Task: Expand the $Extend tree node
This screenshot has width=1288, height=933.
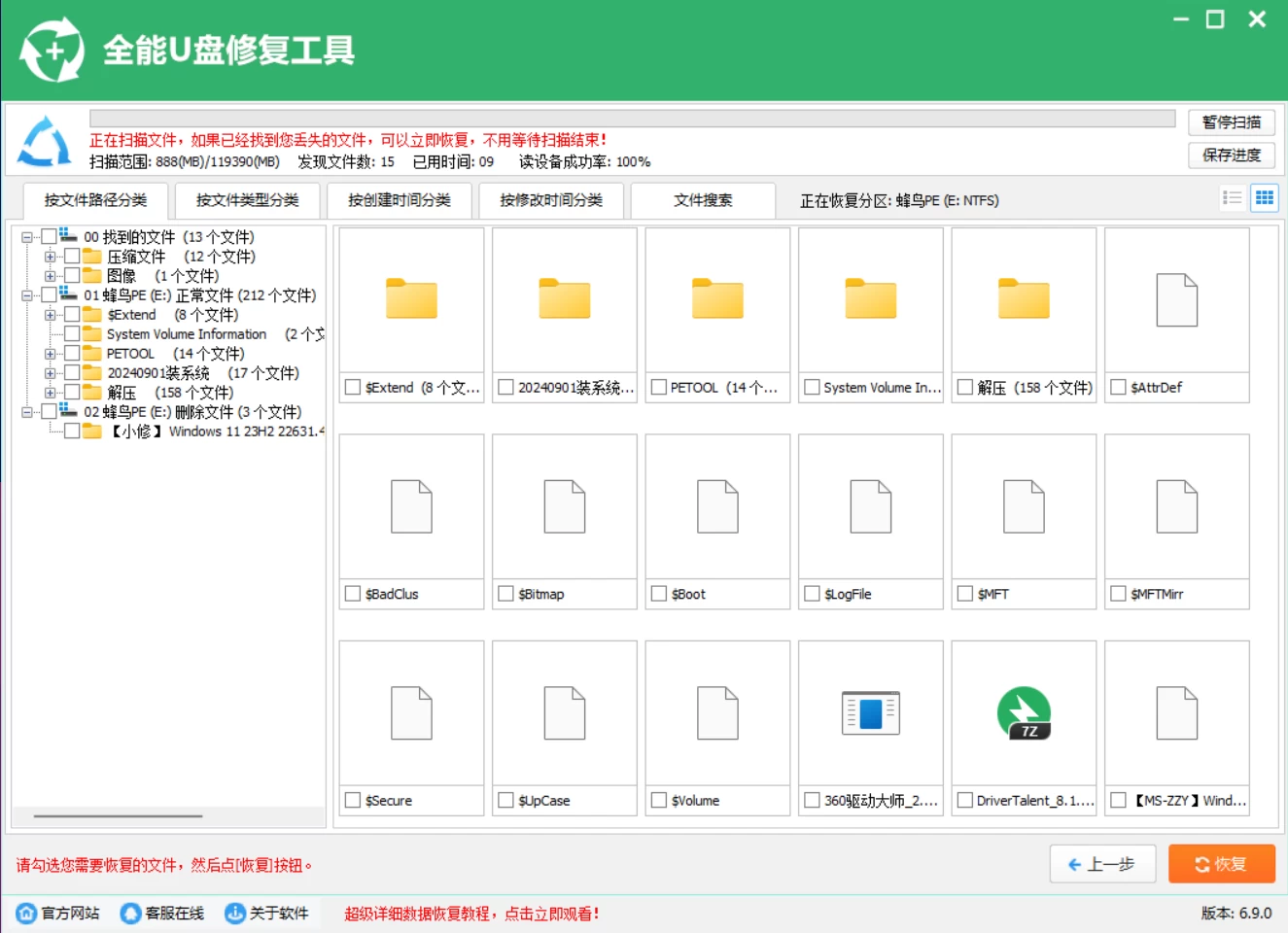Action: (50, 315)
